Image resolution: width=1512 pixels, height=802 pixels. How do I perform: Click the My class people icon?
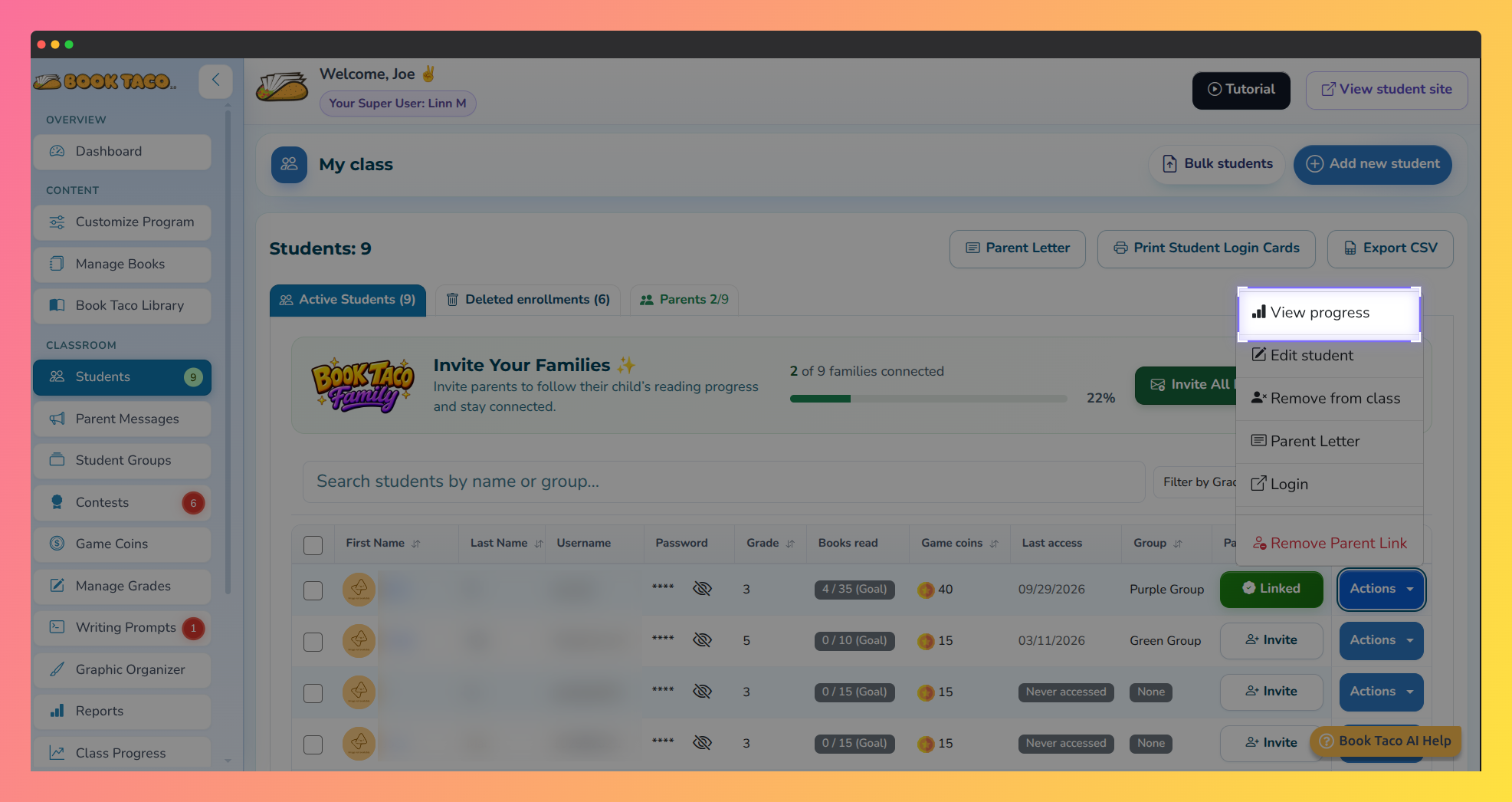(x=289, y=164)
